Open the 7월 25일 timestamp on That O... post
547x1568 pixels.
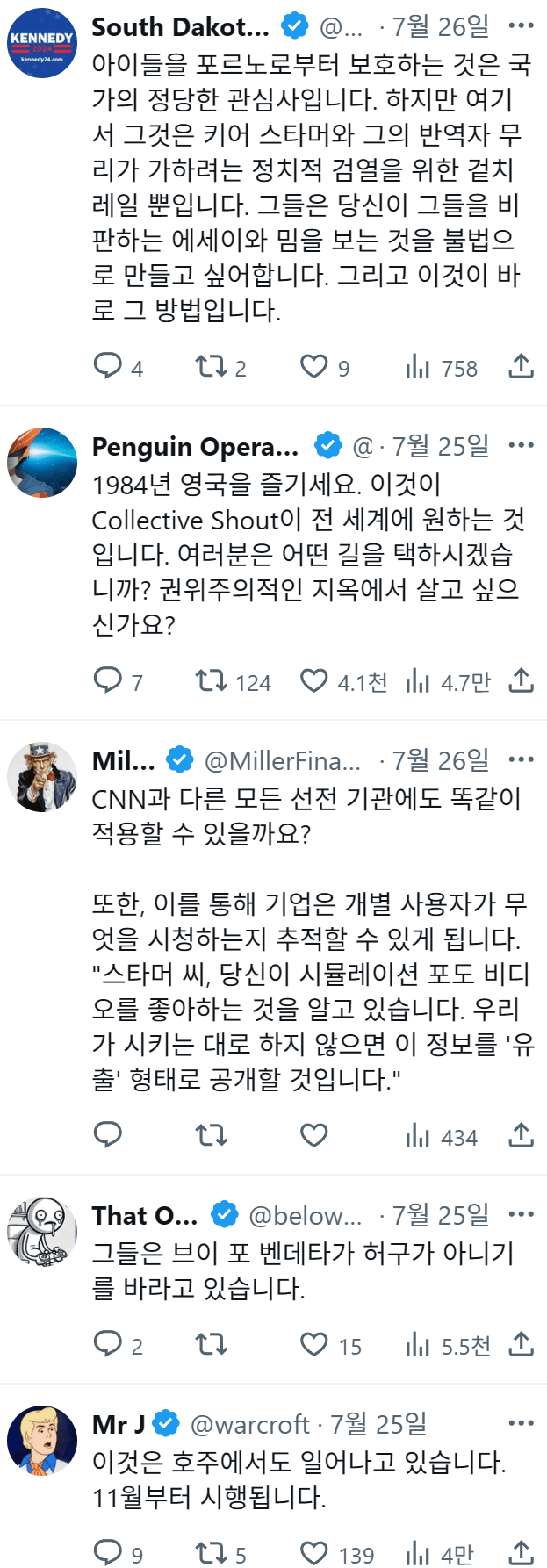pos(440,1215)
